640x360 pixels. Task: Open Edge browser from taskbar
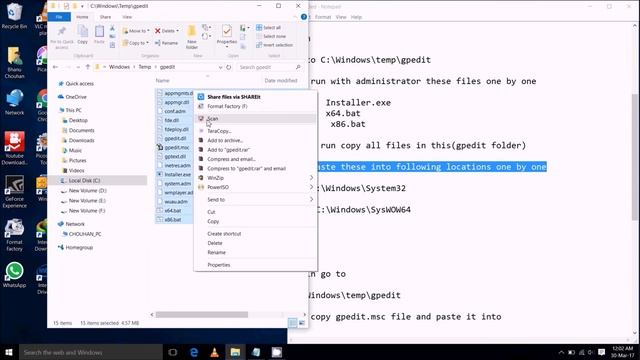[x=194, y=352]
